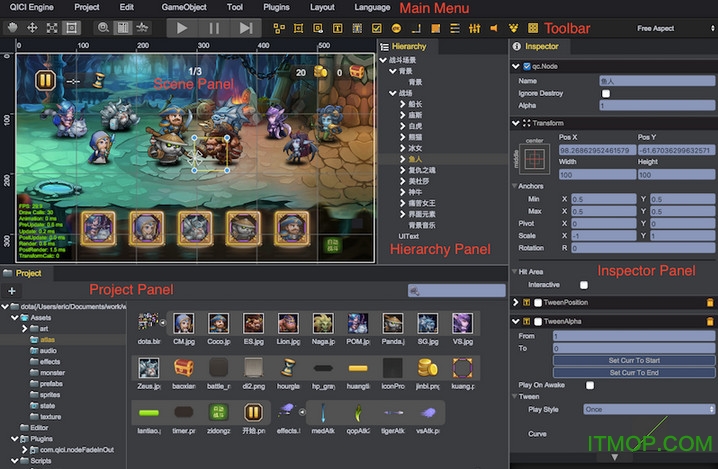The image size is (718, 469).
Task: Click the add plus icon in Project panel
Action: click(12, 290)
